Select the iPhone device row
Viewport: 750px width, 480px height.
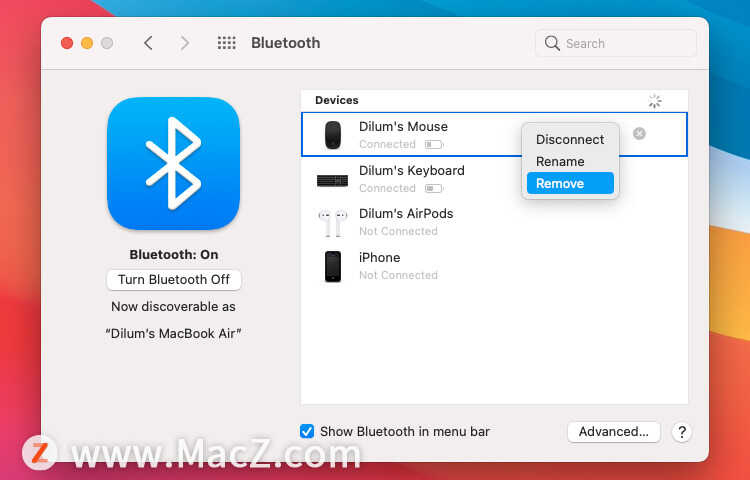(494, 266)
